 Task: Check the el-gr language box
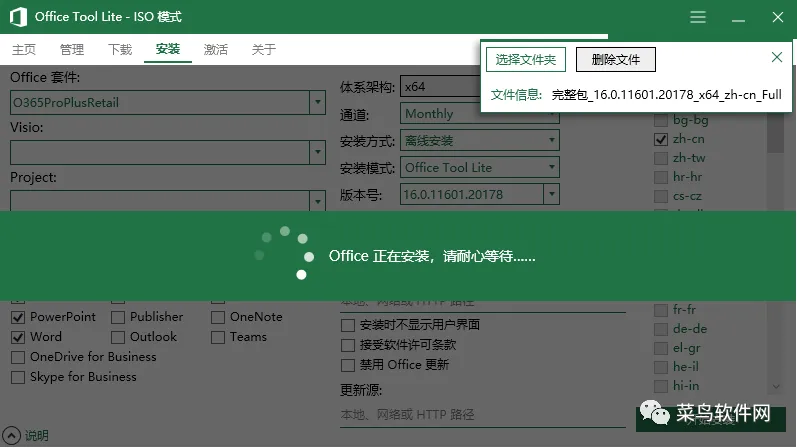pyautogui.click(x=661, y=348)
